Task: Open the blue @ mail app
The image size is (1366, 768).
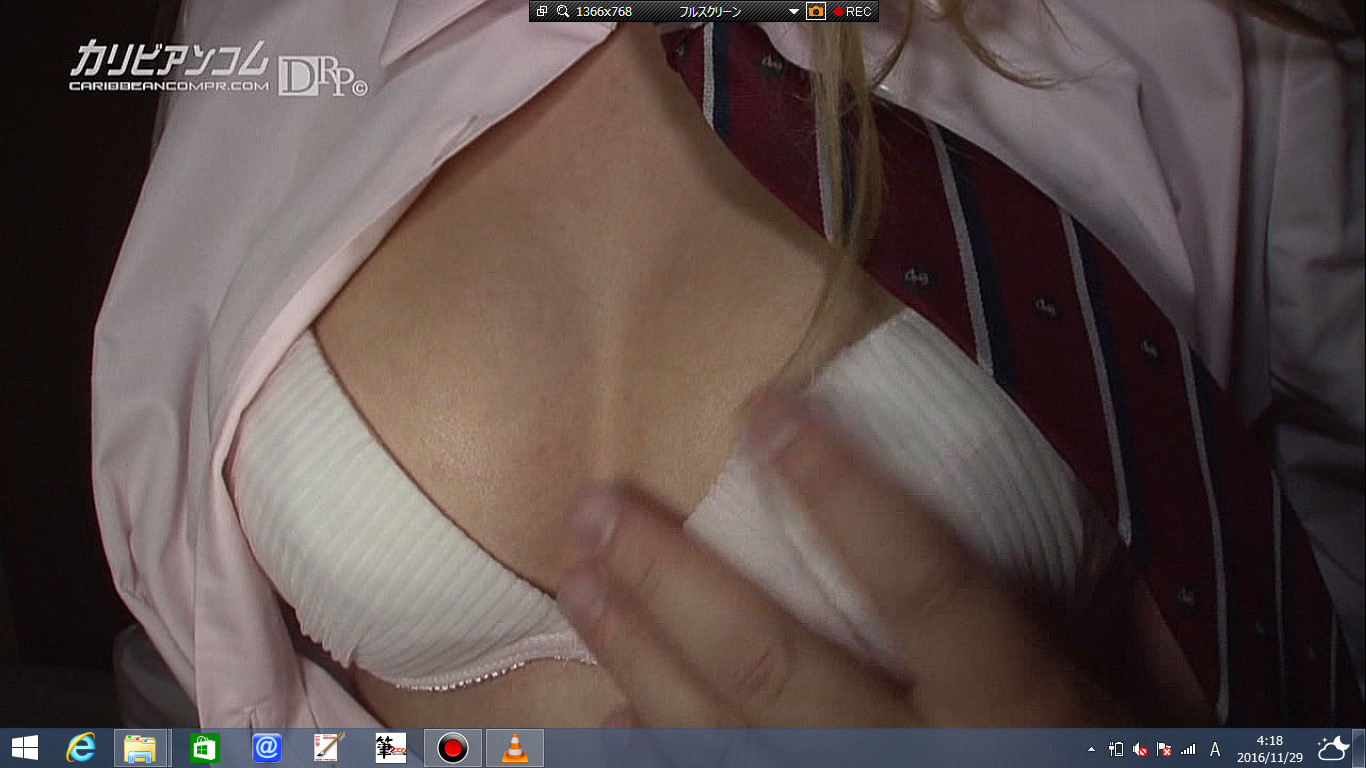Action: coord(267,748)
